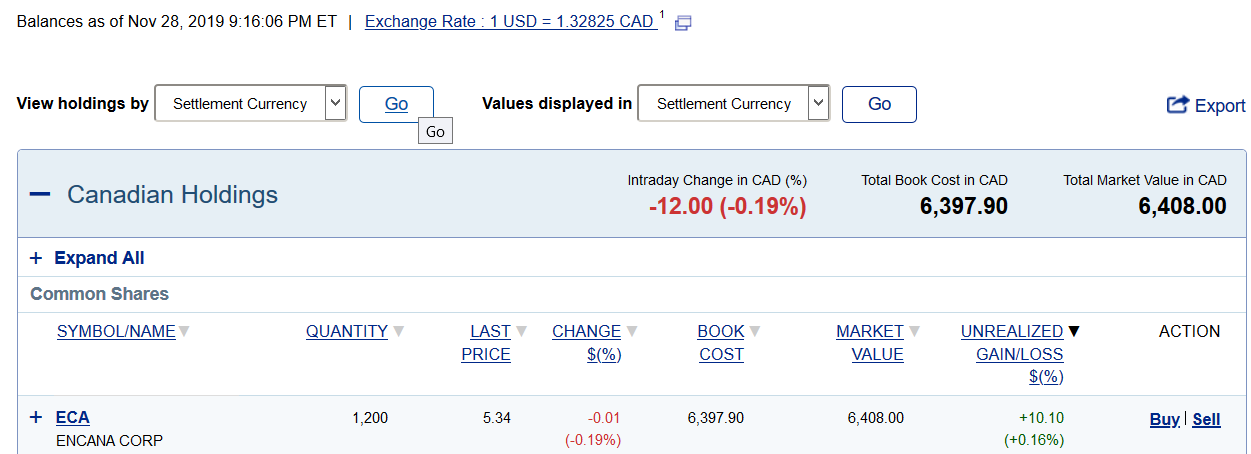The width and height of the screenshot is (1251, 454).
Task: Click sort arrow beside Unrealized Gain/Loss
Action: (x=1074, y=332)
